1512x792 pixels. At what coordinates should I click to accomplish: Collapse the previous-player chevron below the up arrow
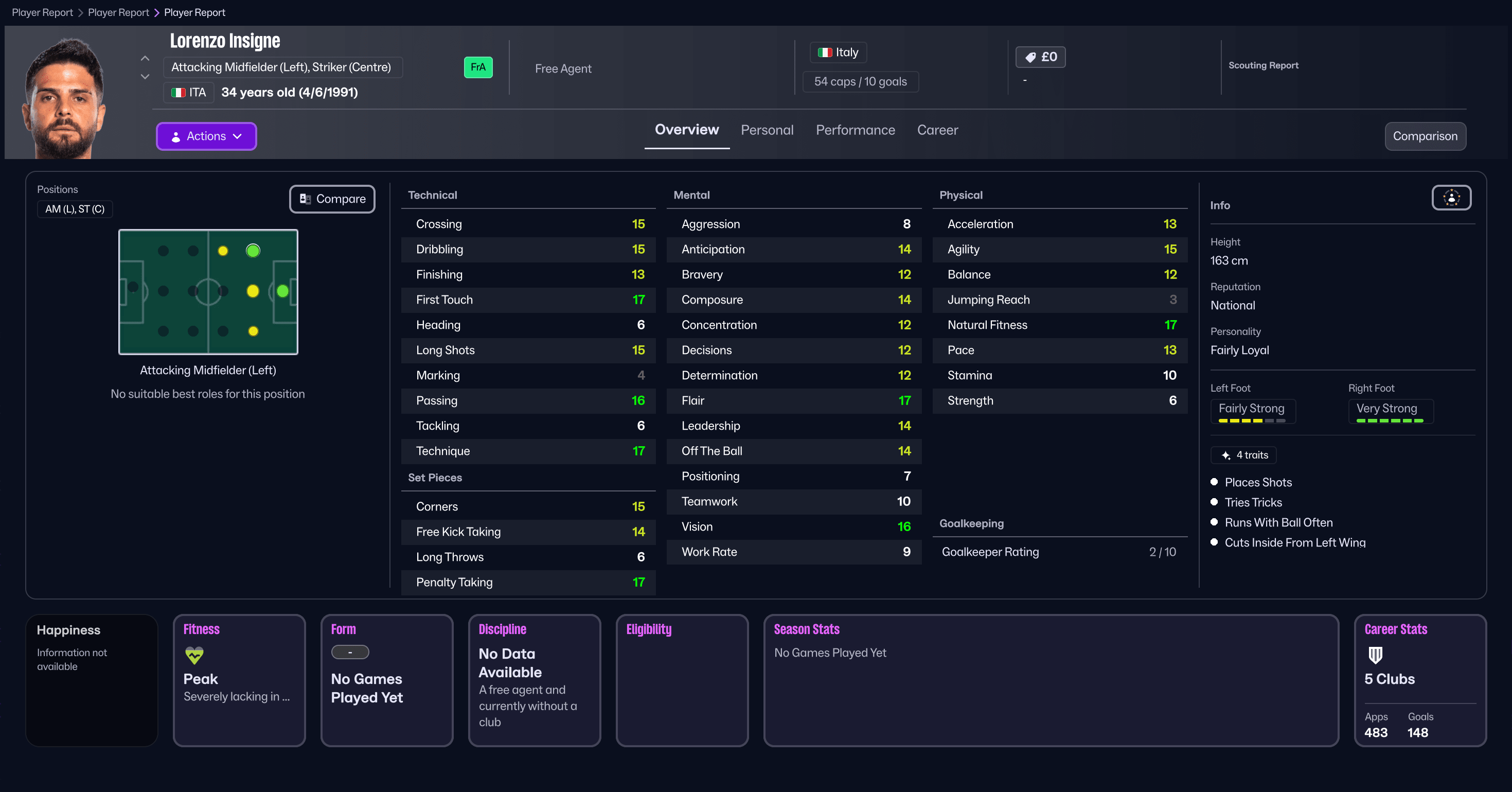145,76
